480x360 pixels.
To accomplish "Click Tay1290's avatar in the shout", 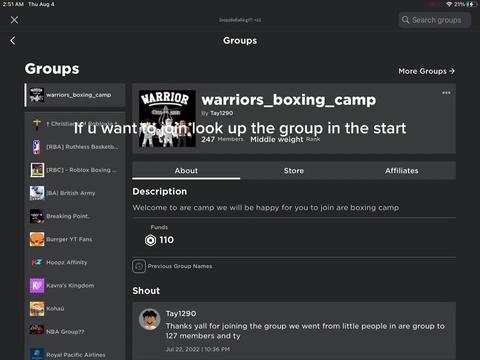I will coord(150,319).
